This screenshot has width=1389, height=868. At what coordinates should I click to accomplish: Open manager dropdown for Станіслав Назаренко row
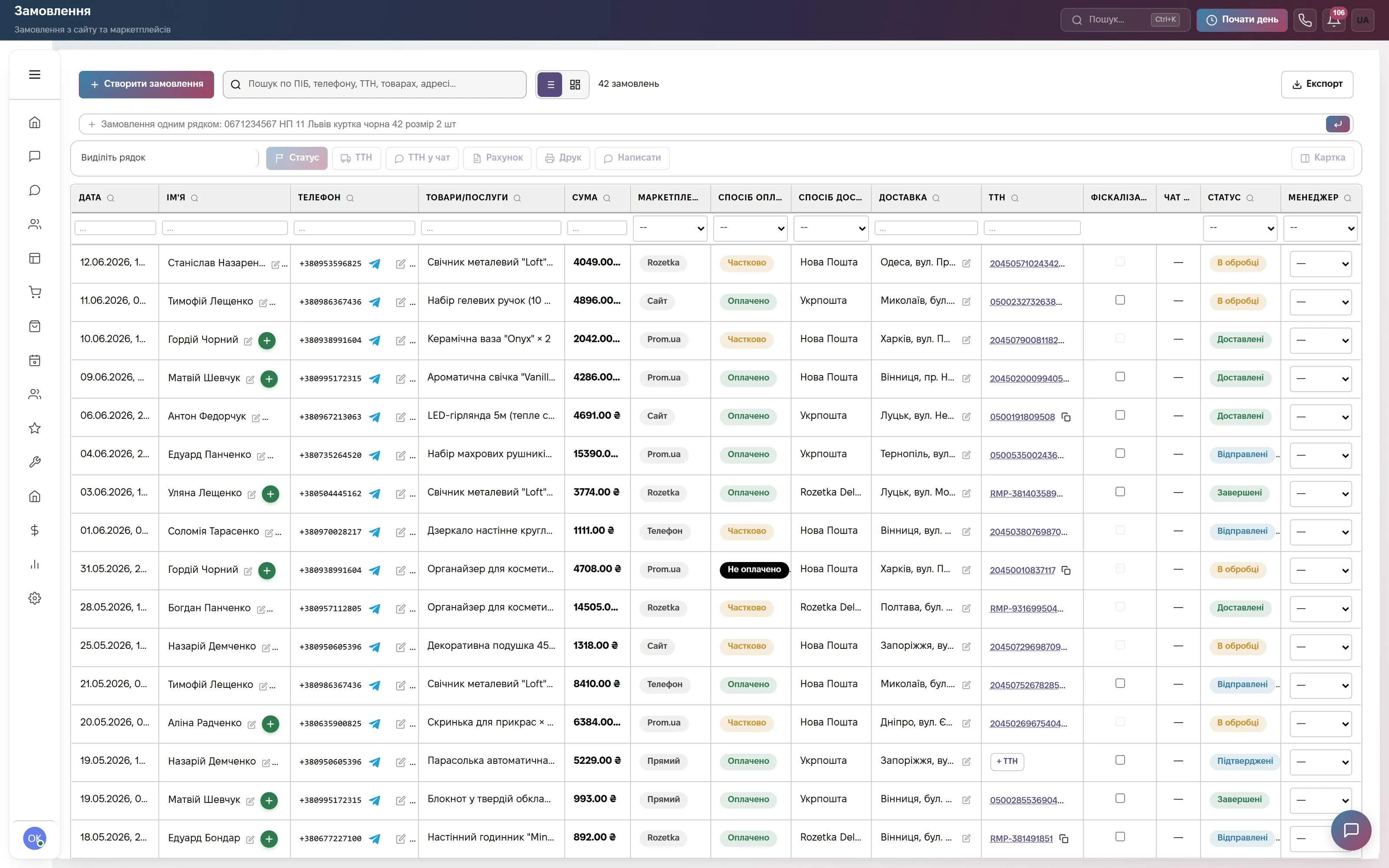coord(1321,264)
